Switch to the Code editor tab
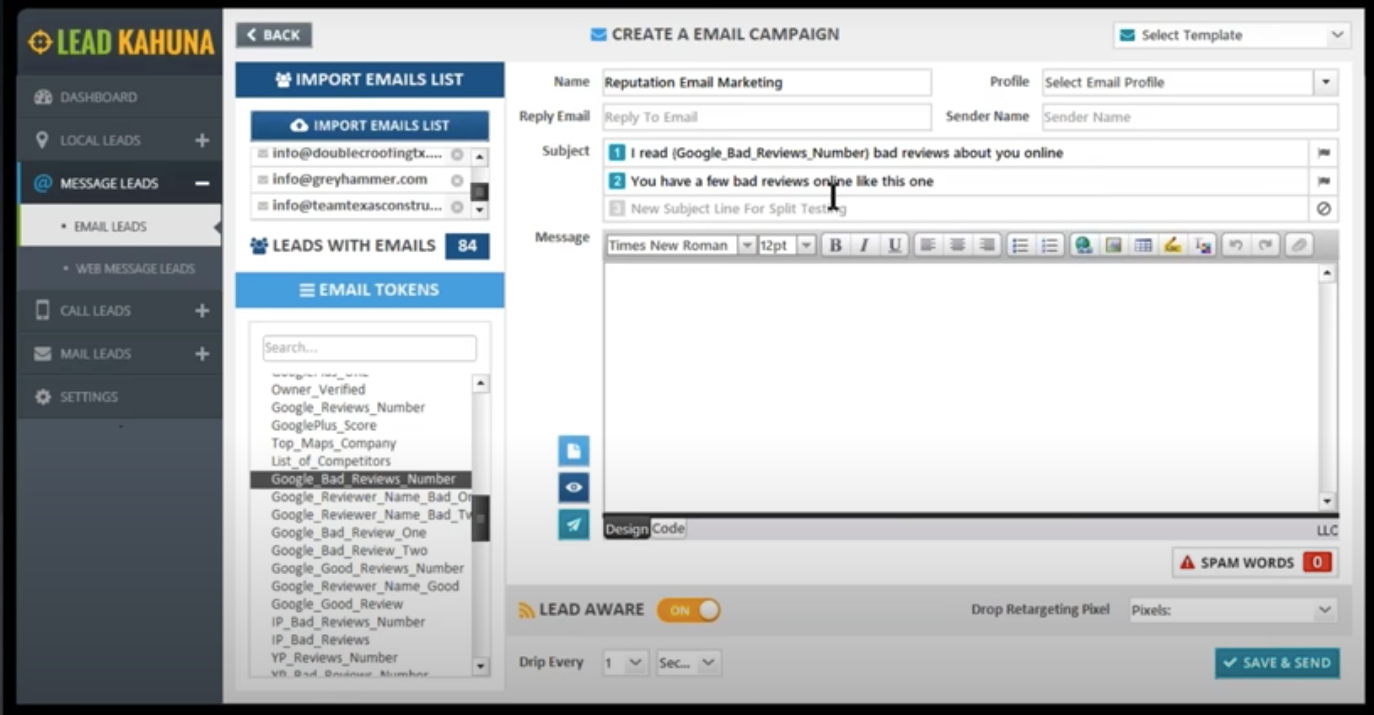 (x=668, y=529)
